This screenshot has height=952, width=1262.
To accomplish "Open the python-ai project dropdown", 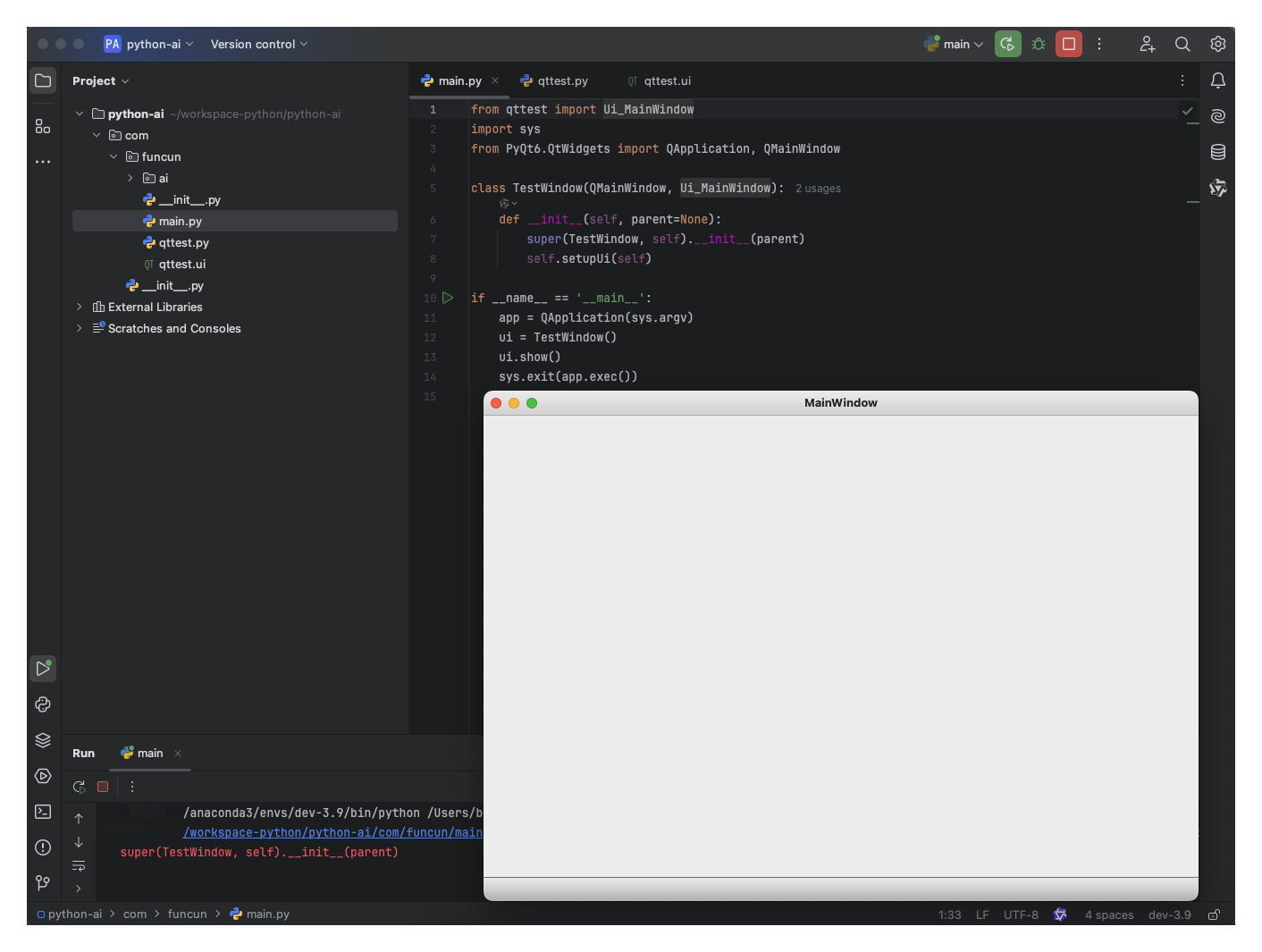I will point(148,44).
